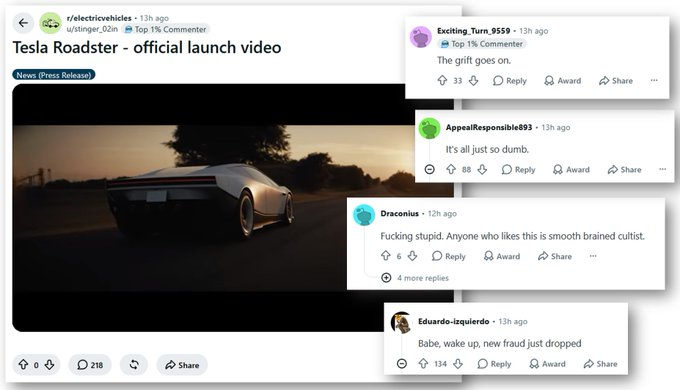Upvote the Tesla Roadster post
Screen dimensions: 680x390
click(23, 365)
